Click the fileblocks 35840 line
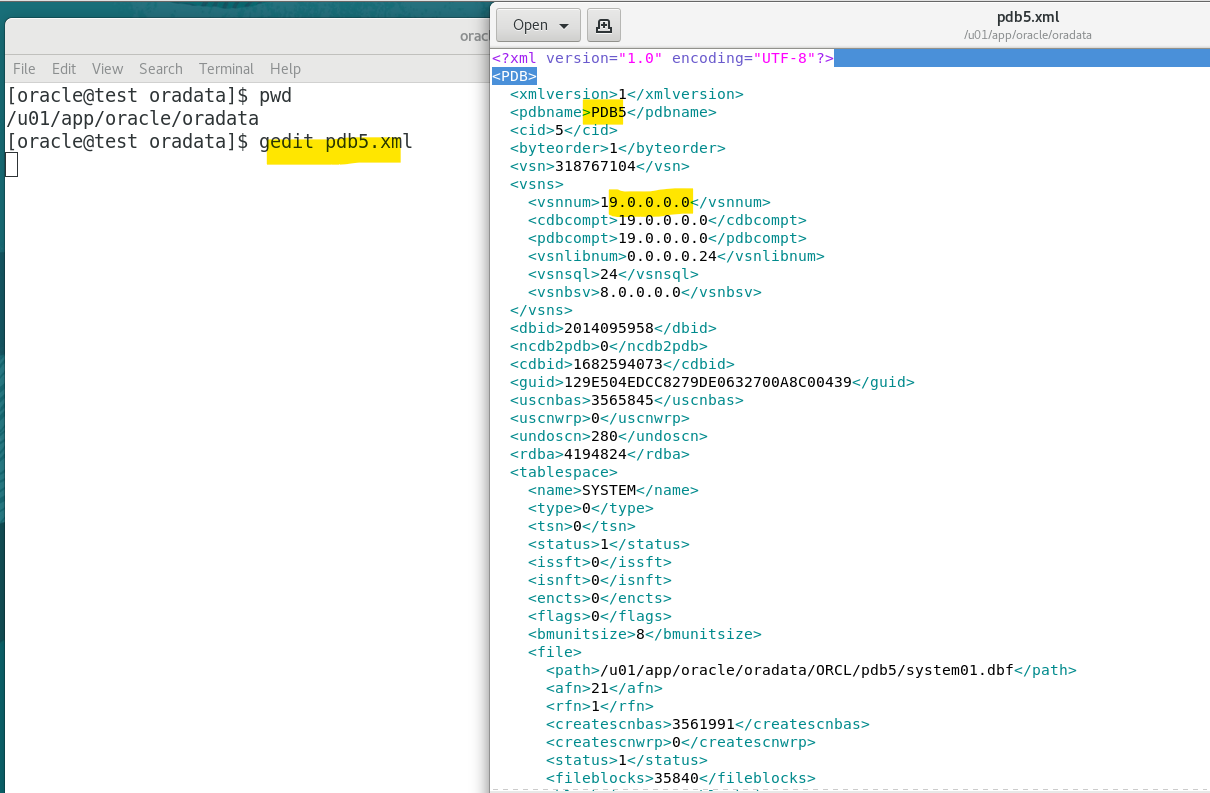 click(681, 778)
